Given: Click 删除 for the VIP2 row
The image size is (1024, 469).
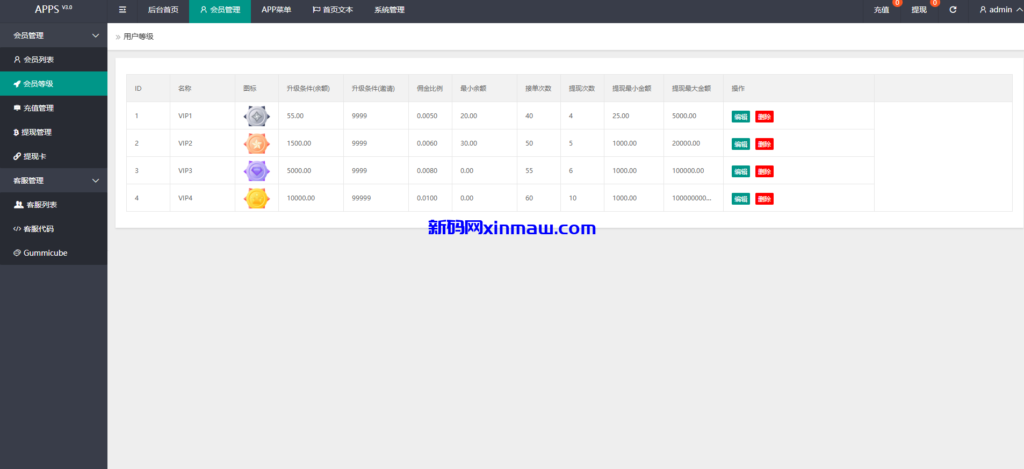Looking at the screenshot, I should pyautogui.click(x=764, y=144).
